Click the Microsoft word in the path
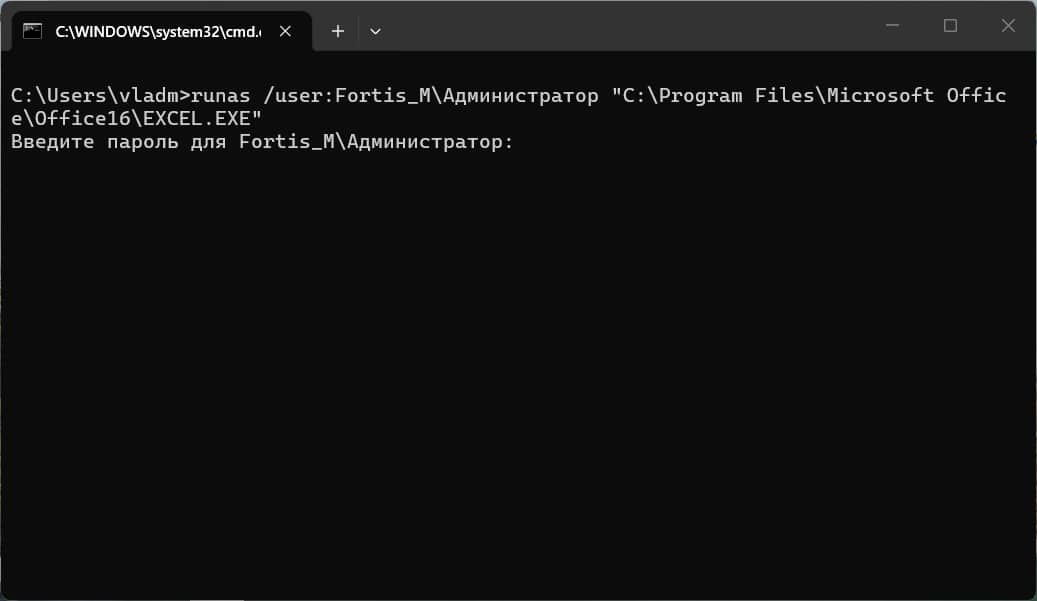 tap(880, 96)
